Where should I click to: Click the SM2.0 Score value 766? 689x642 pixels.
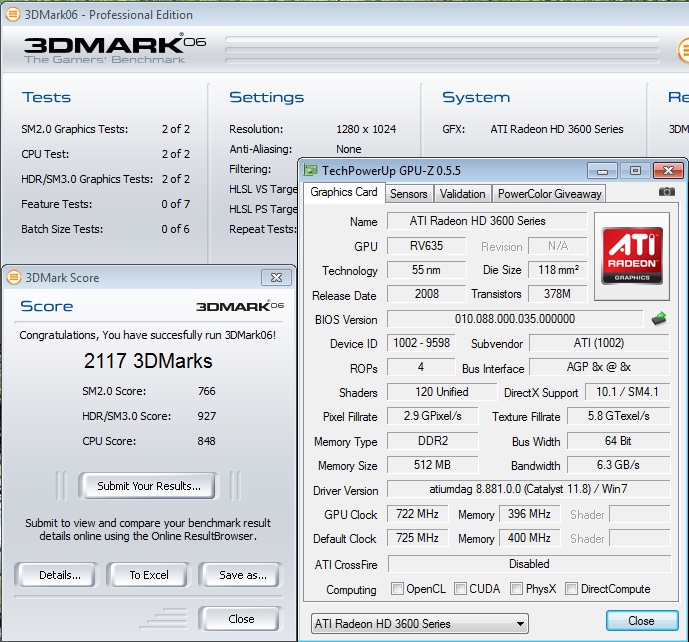tap(207, 391)
